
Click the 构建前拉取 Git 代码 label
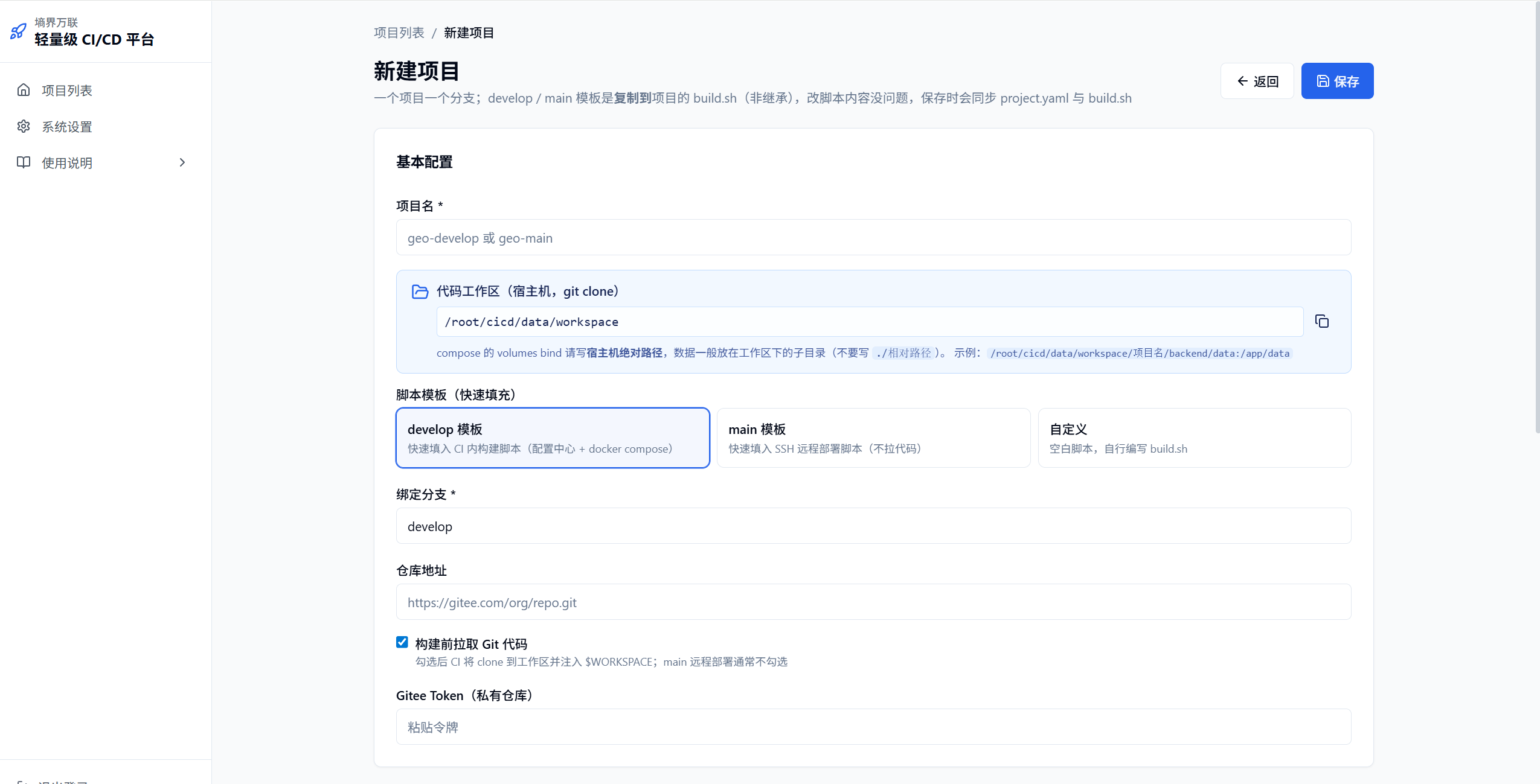click(471, 644)
